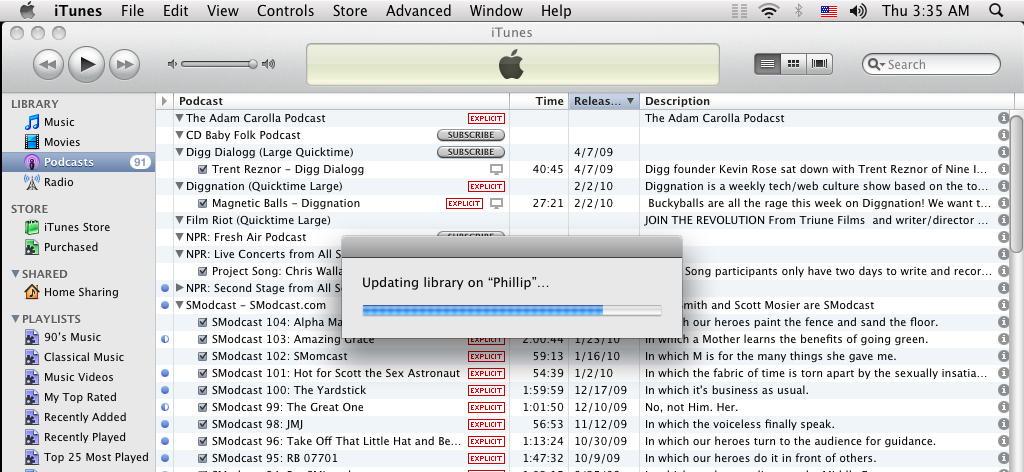Expand NPR: Second Stage podcast

[180, 288]
